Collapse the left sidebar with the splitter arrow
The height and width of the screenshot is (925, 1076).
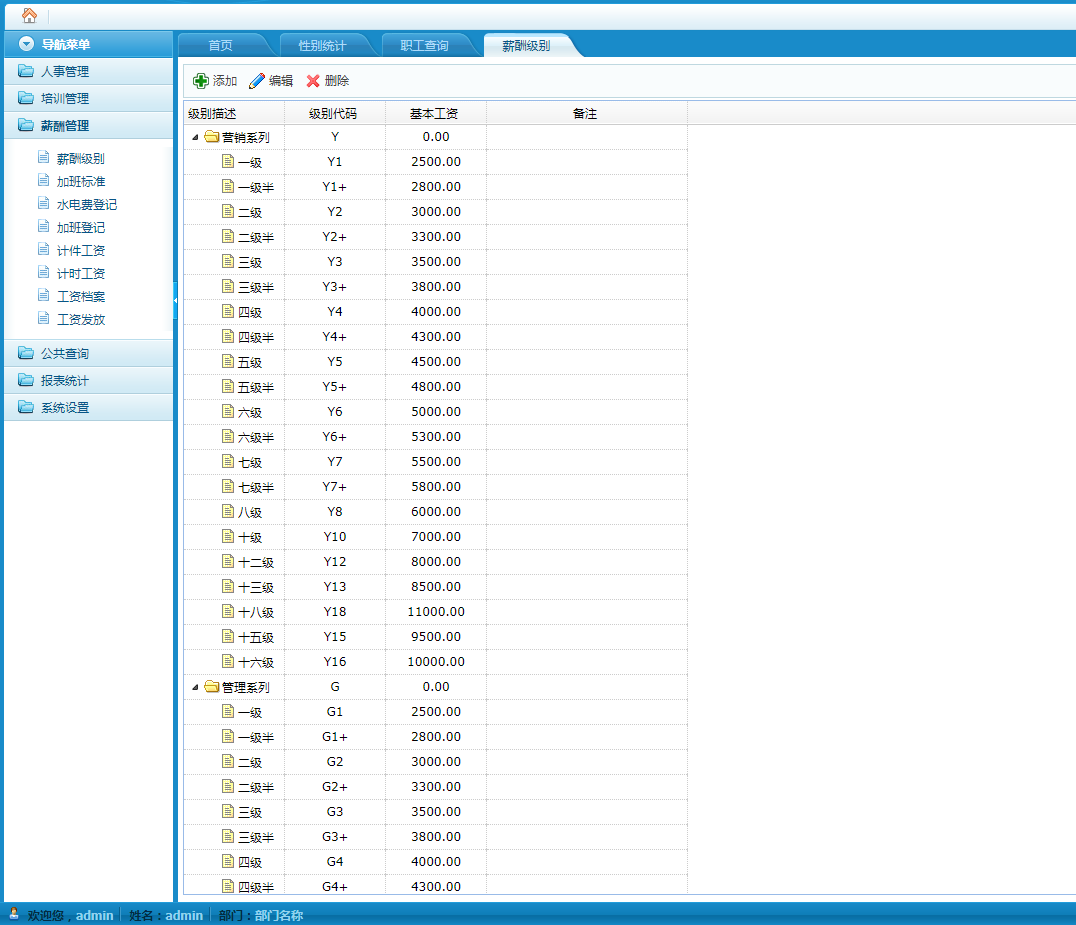point(176,301)
